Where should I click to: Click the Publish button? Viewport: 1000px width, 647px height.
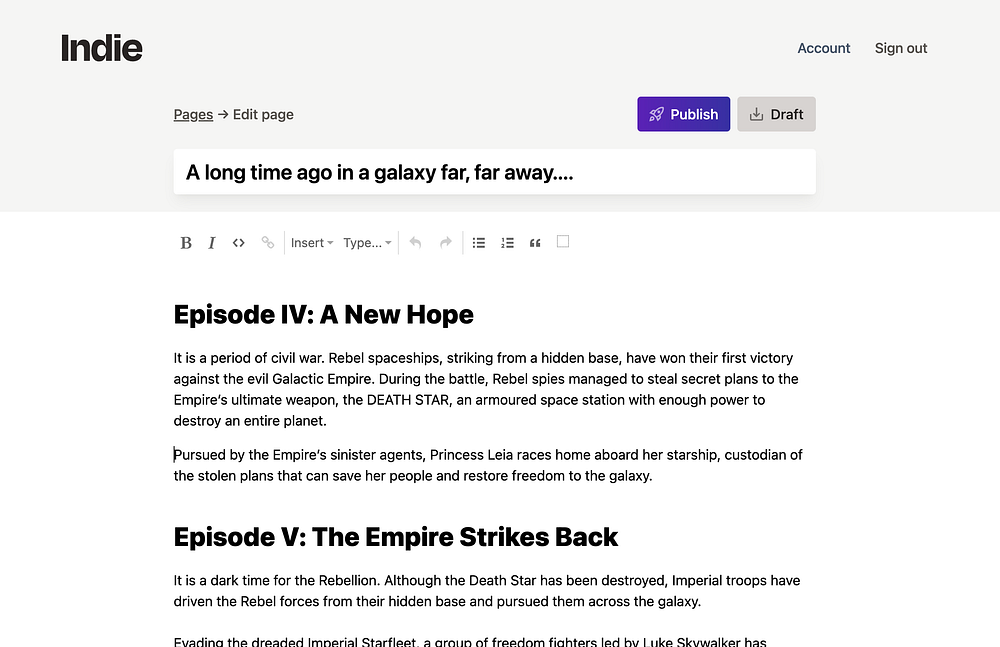(x=684, y=114)
